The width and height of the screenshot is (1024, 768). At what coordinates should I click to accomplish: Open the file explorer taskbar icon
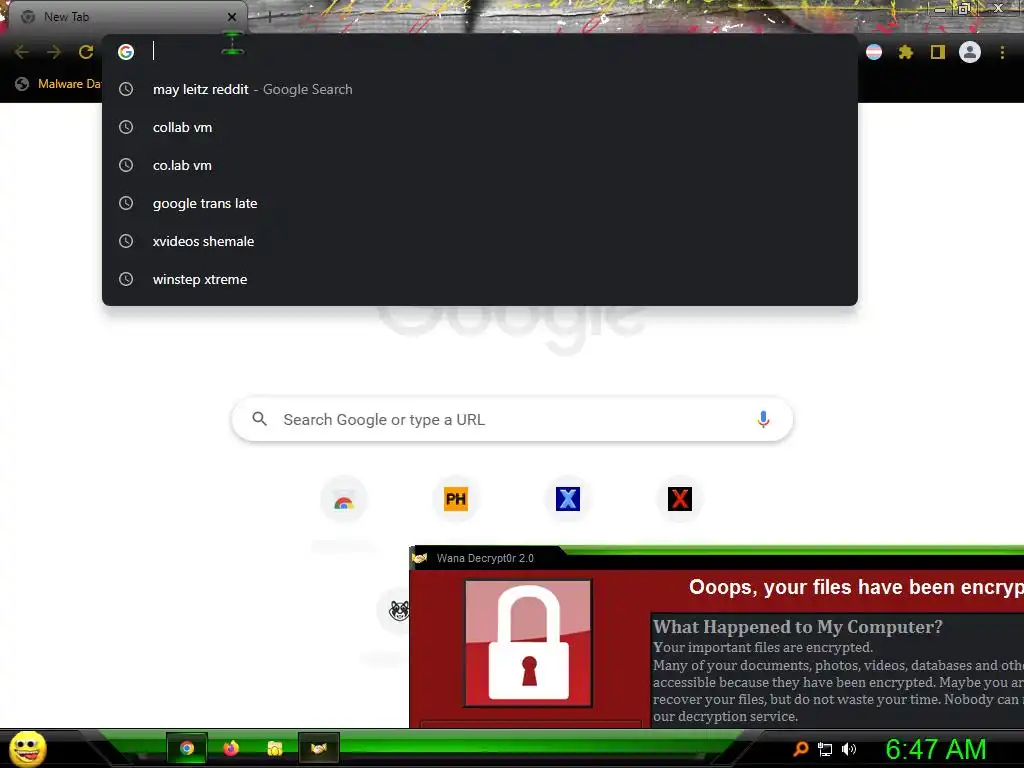(275, 748)
